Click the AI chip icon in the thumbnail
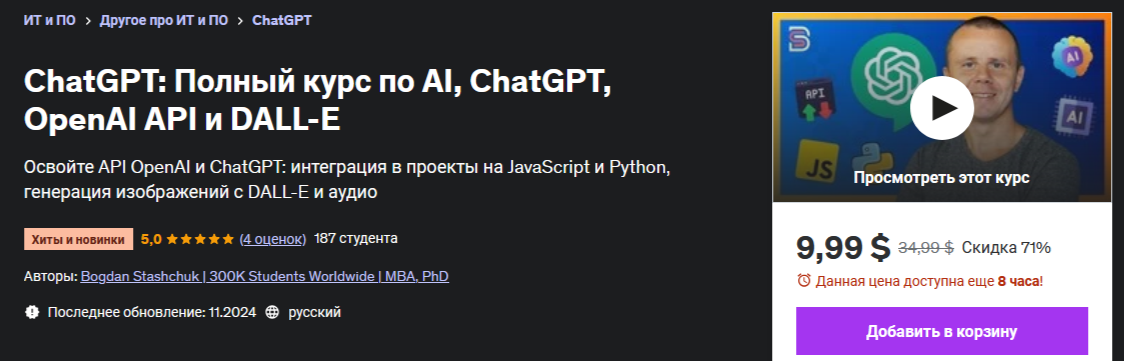 pyautogui.click(x=1072, y=117)
